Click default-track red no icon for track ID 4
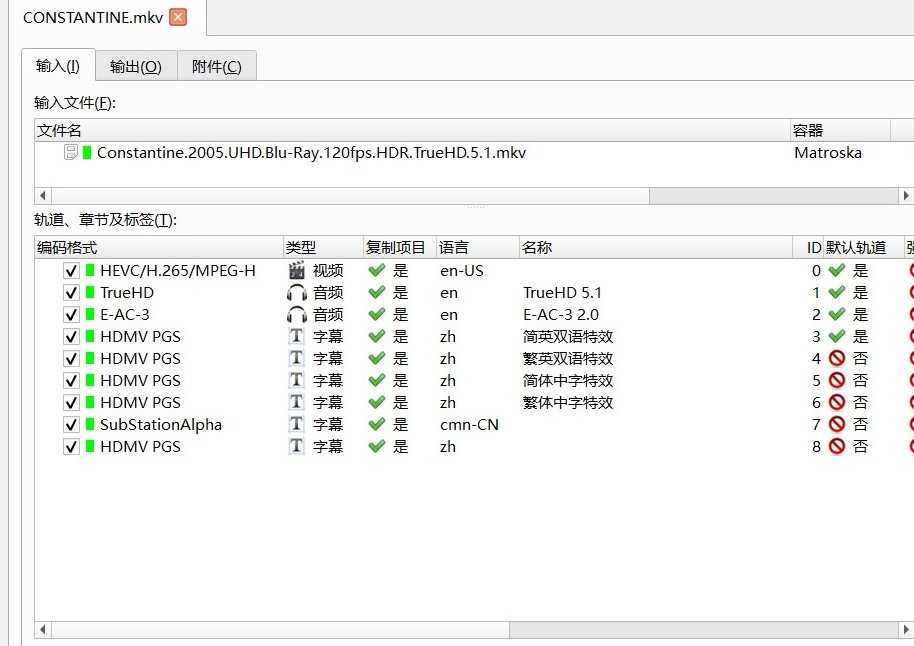 tap(837, 359)
